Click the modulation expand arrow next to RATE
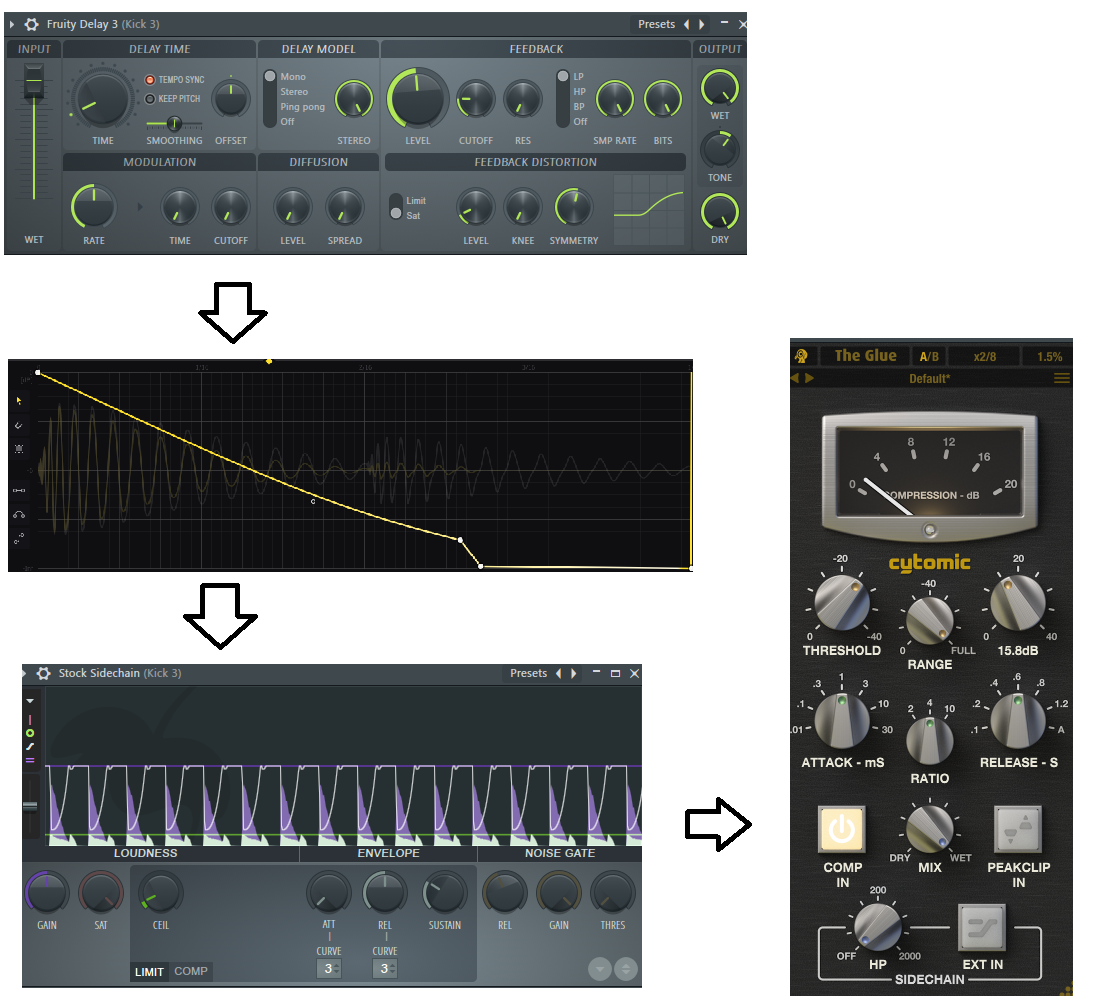This screenshot has height=1008, width=1106. point(140,207)
